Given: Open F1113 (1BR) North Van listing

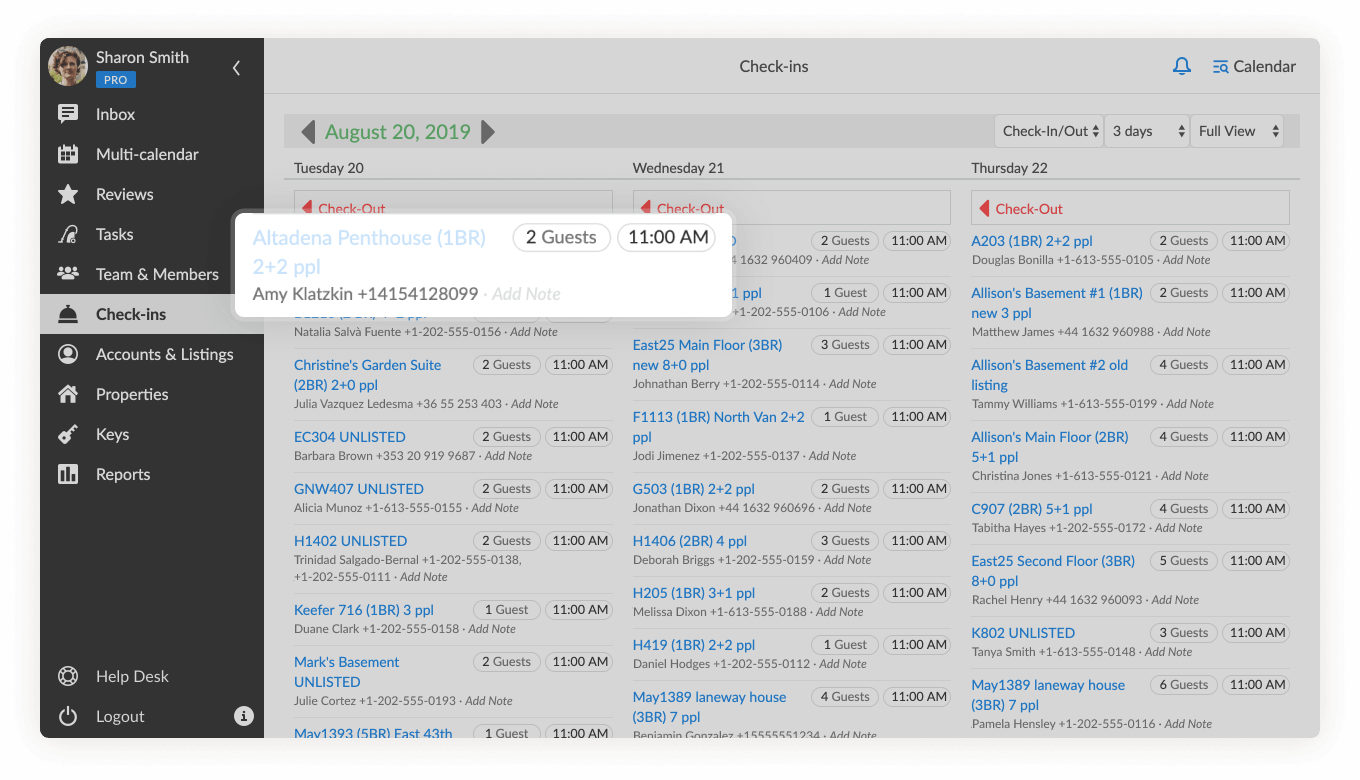Looking at the screenshot, I should click(x=719, y=427).
